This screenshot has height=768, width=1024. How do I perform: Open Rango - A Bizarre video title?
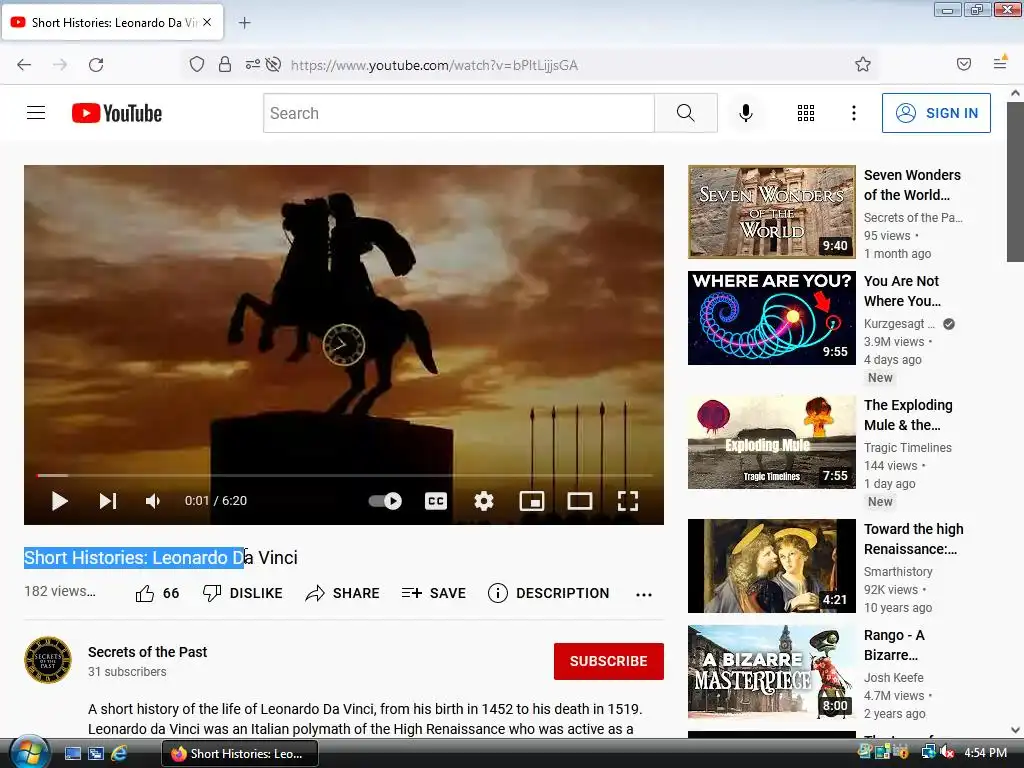click(894, 645)
